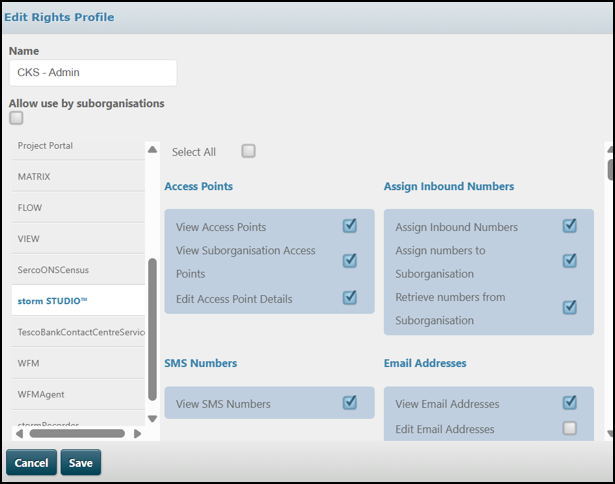The height and width of the screenshot is (484, 615).
Task: Cancel editing the rights profile
Action: 31,463
